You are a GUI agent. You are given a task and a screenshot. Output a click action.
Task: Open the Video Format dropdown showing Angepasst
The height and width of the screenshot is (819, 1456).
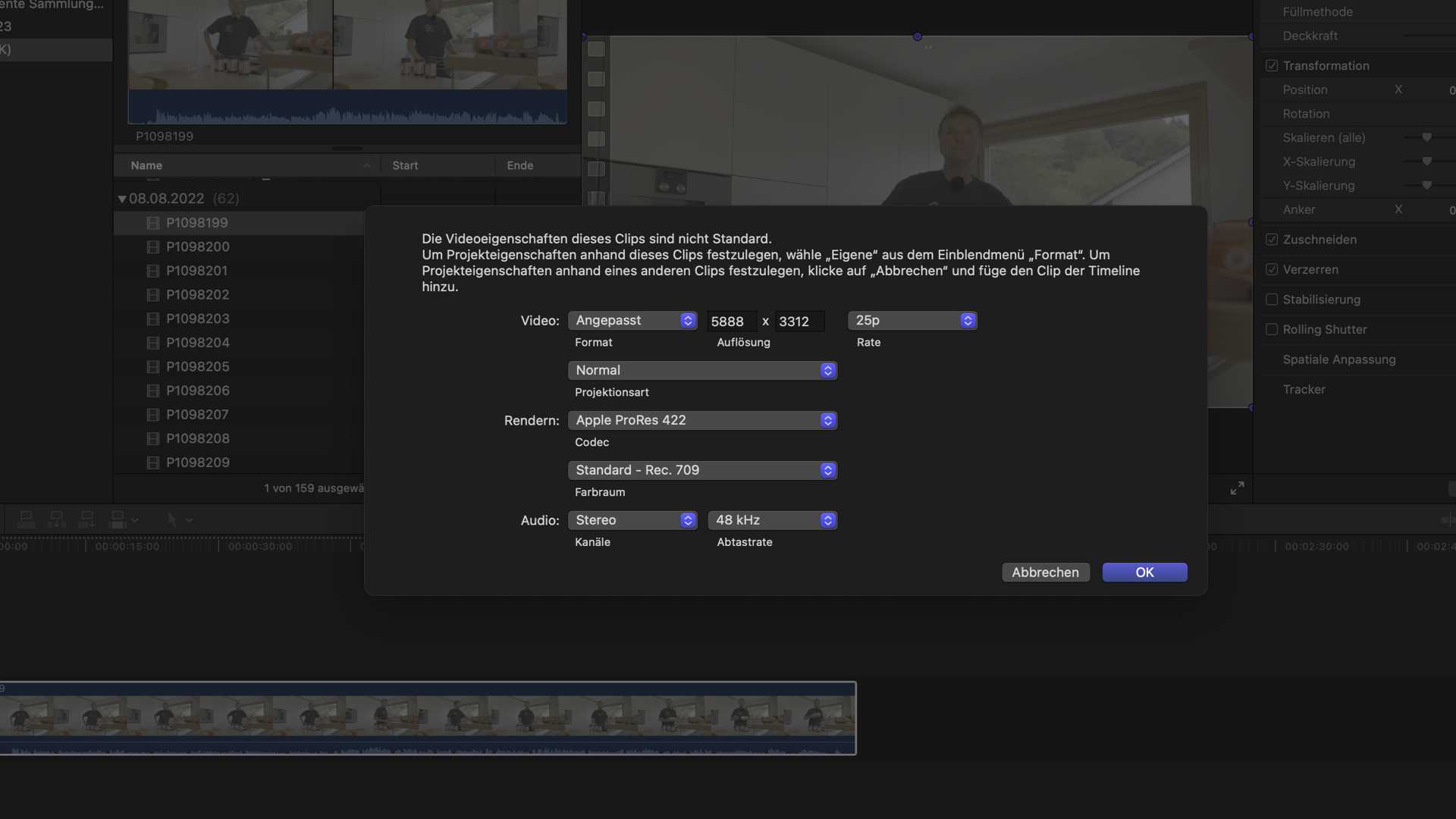pyautogui.click(x=632, y=321)
